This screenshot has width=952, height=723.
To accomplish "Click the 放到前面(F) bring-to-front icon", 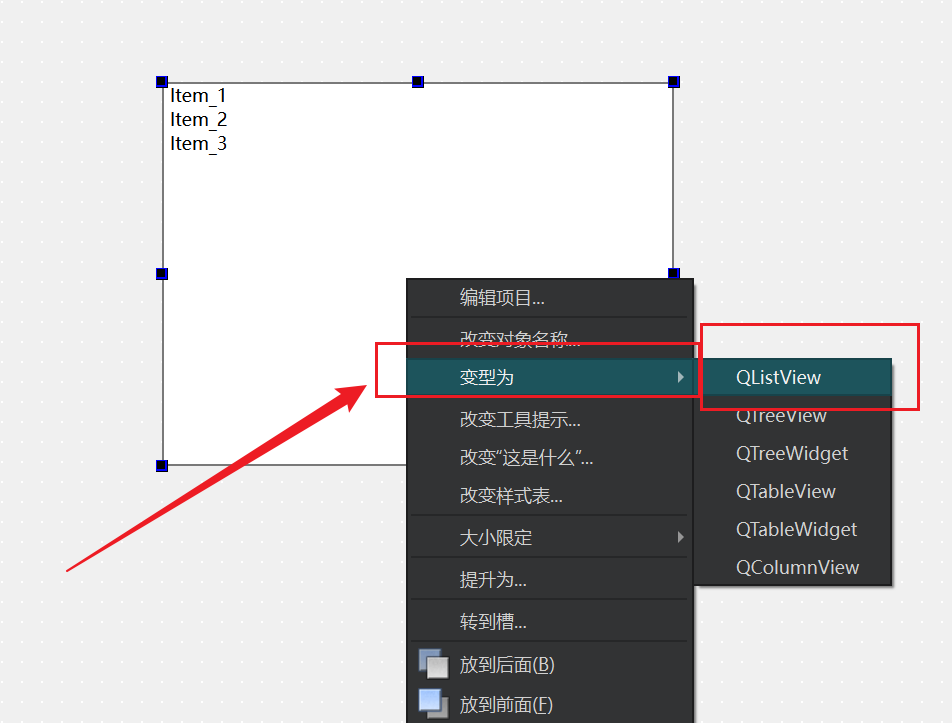I will pos(433,704).
